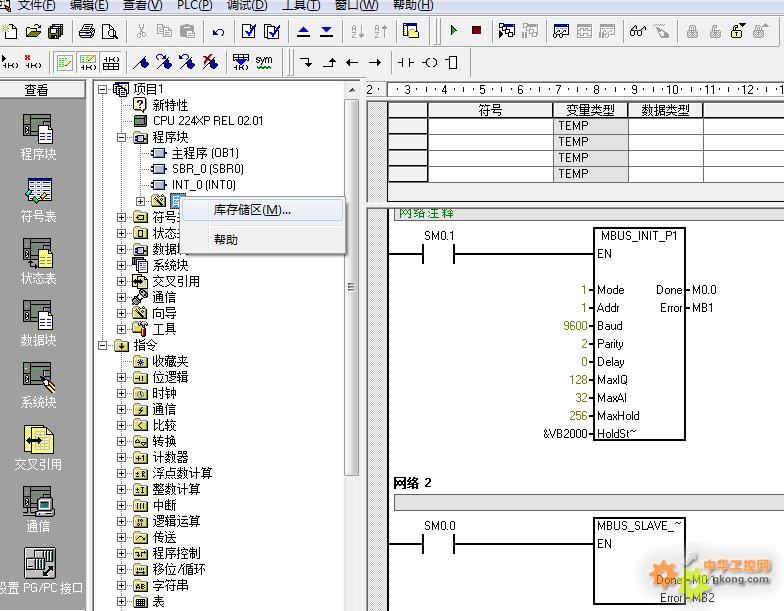
Task: Open the 调试(D) menu
Action: tap(246, 6)
